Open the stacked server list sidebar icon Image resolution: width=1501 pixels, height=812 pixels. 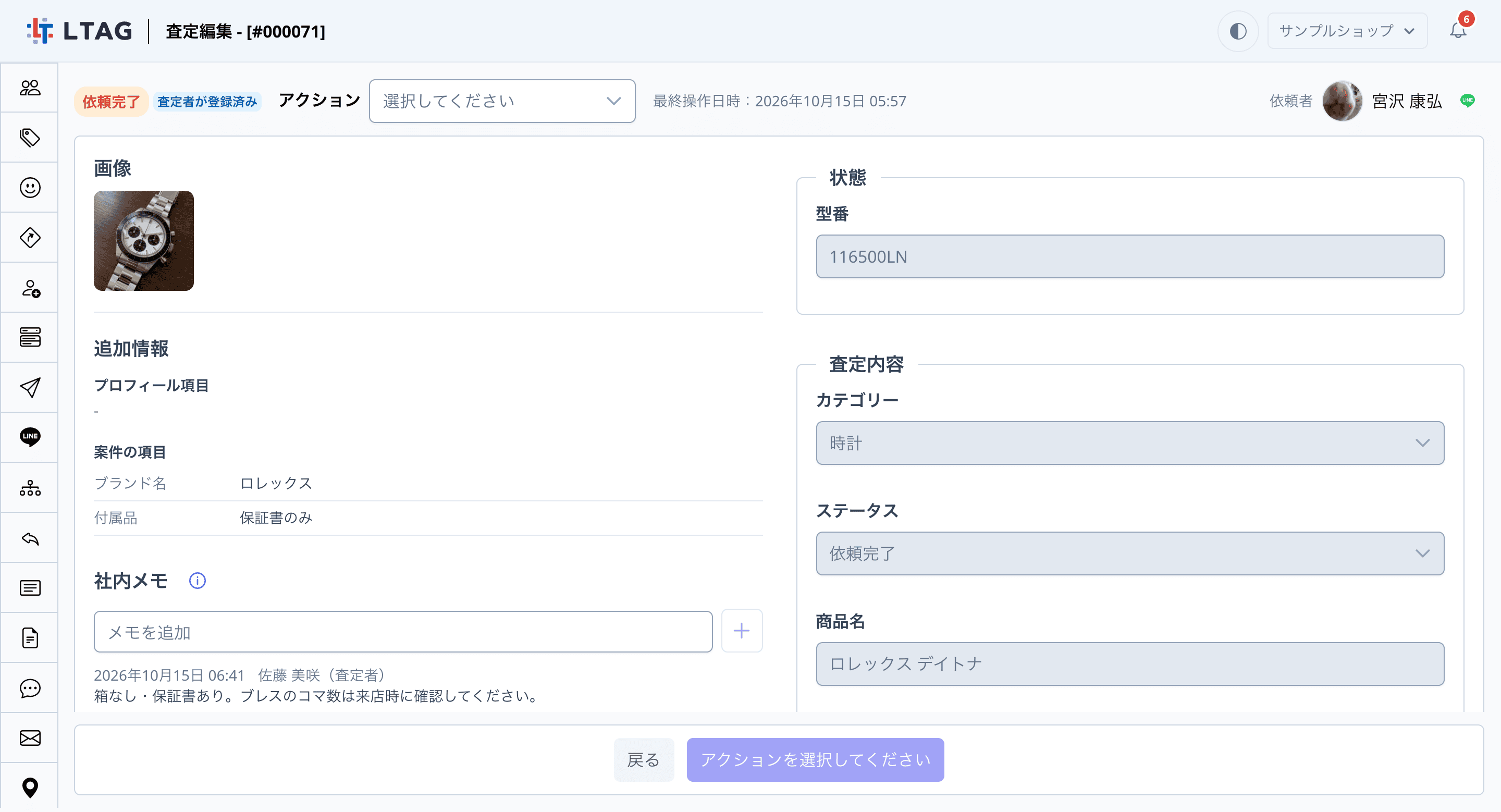(x=30, y=337)
